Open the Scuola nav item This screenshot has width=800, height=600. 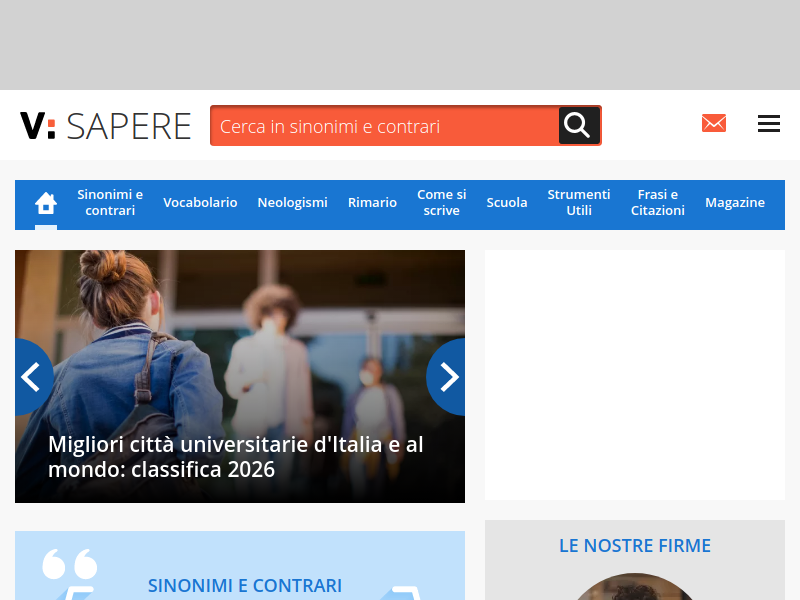point(507,203)
